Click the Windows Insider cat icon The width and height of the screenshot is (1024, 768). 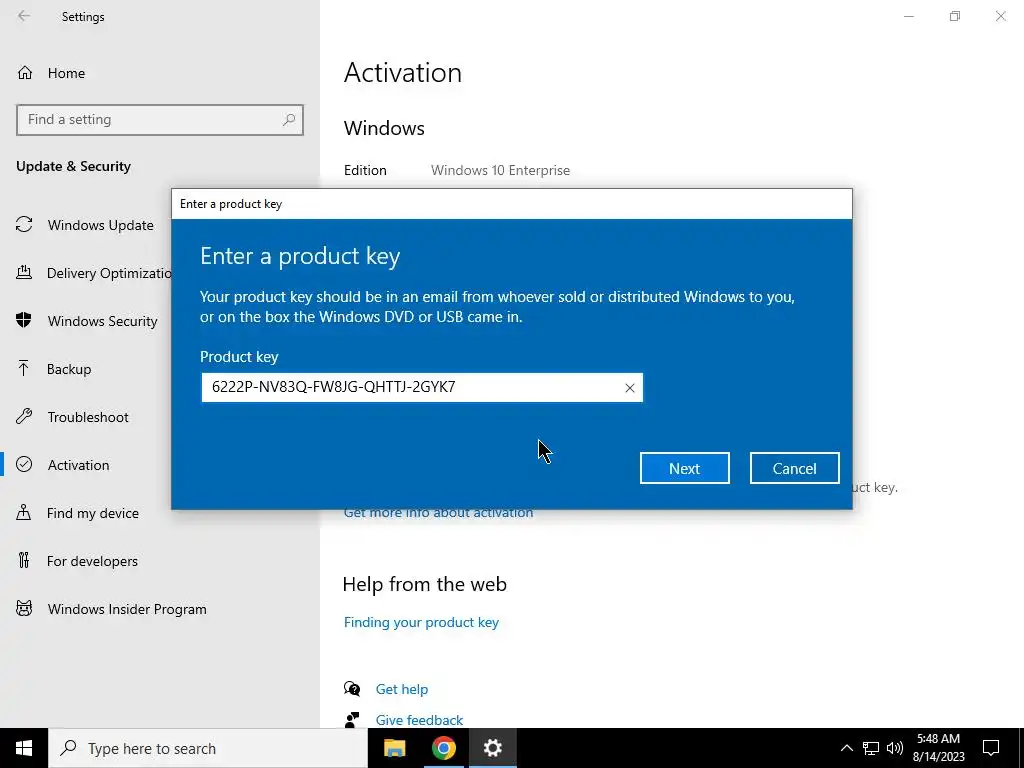click(24, 608)
